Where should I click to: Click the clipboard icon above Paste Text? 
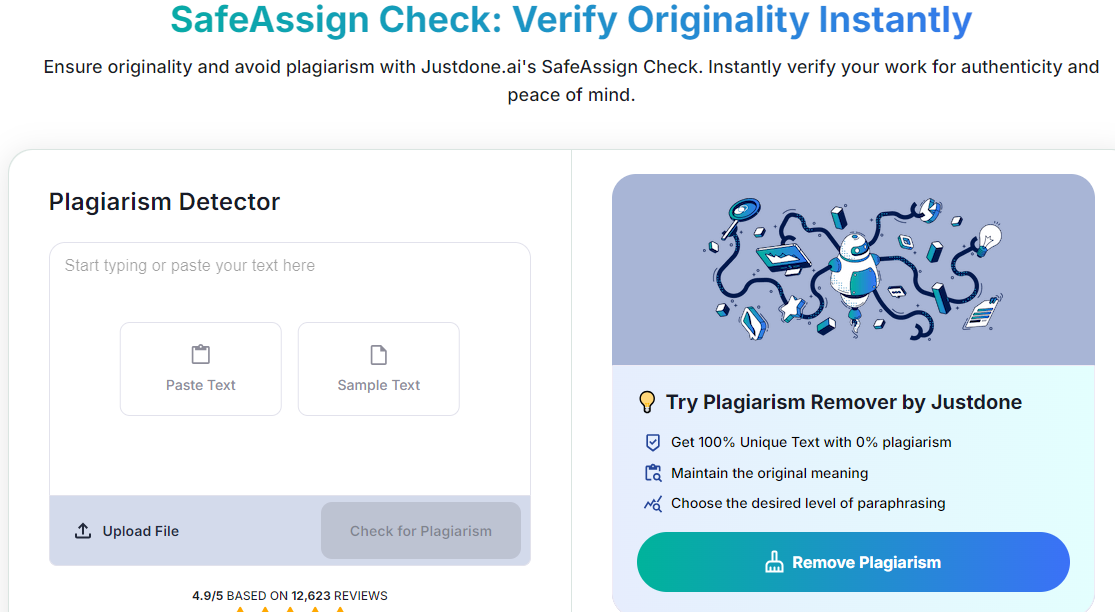point(201,355)
